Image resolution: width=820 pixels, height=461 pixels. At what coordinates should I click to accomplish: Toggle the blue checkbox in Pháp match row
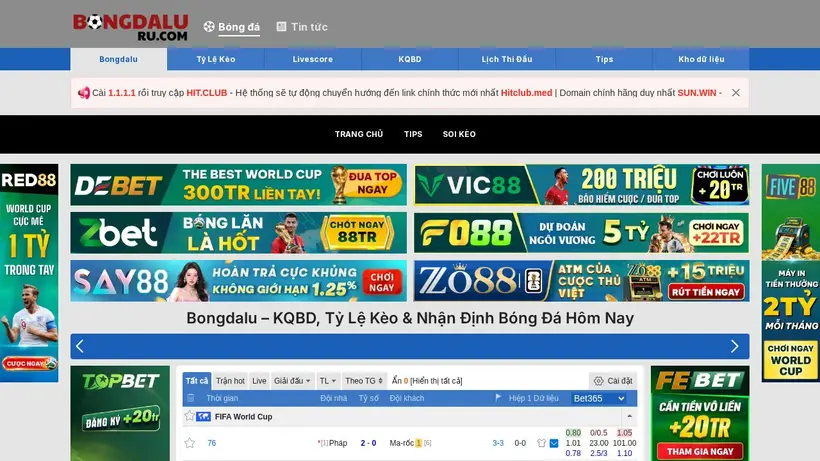coord(554,443)
